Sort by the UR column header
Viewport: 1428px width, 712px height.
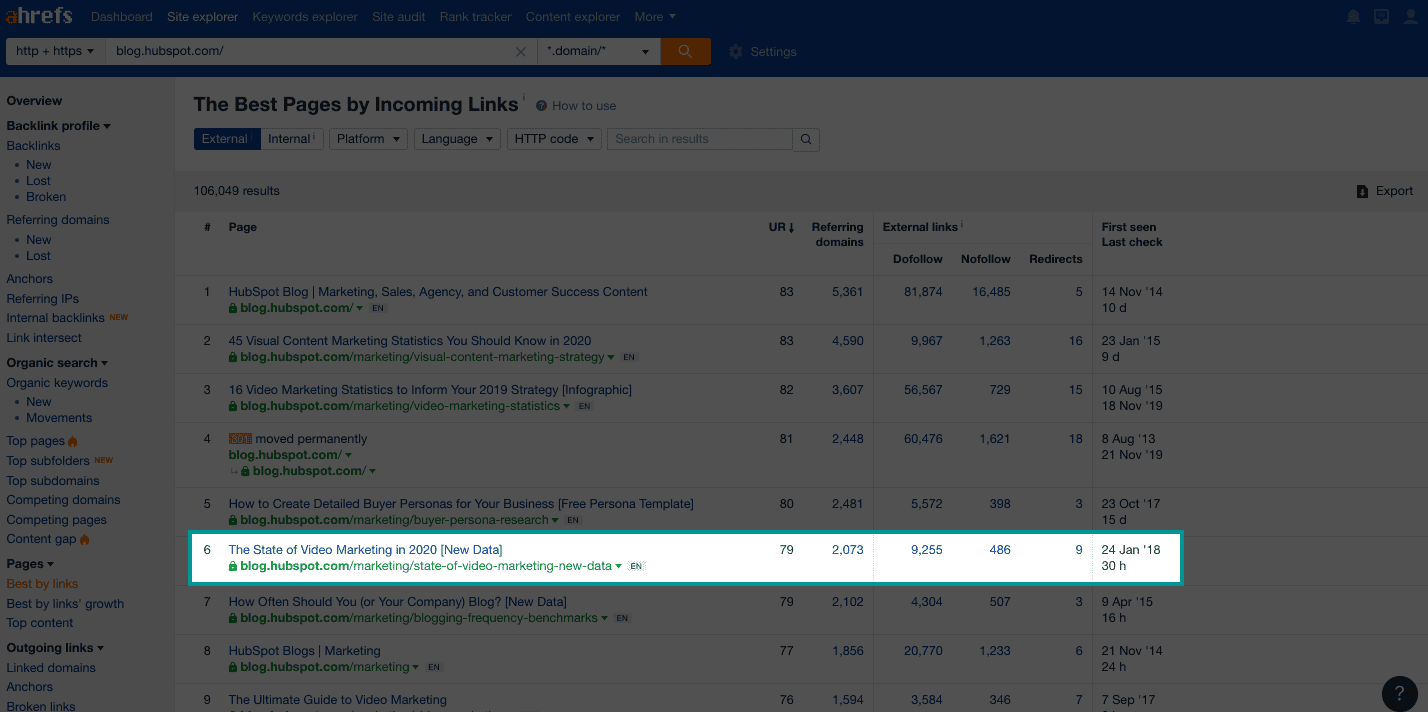(x=781, y=227)
